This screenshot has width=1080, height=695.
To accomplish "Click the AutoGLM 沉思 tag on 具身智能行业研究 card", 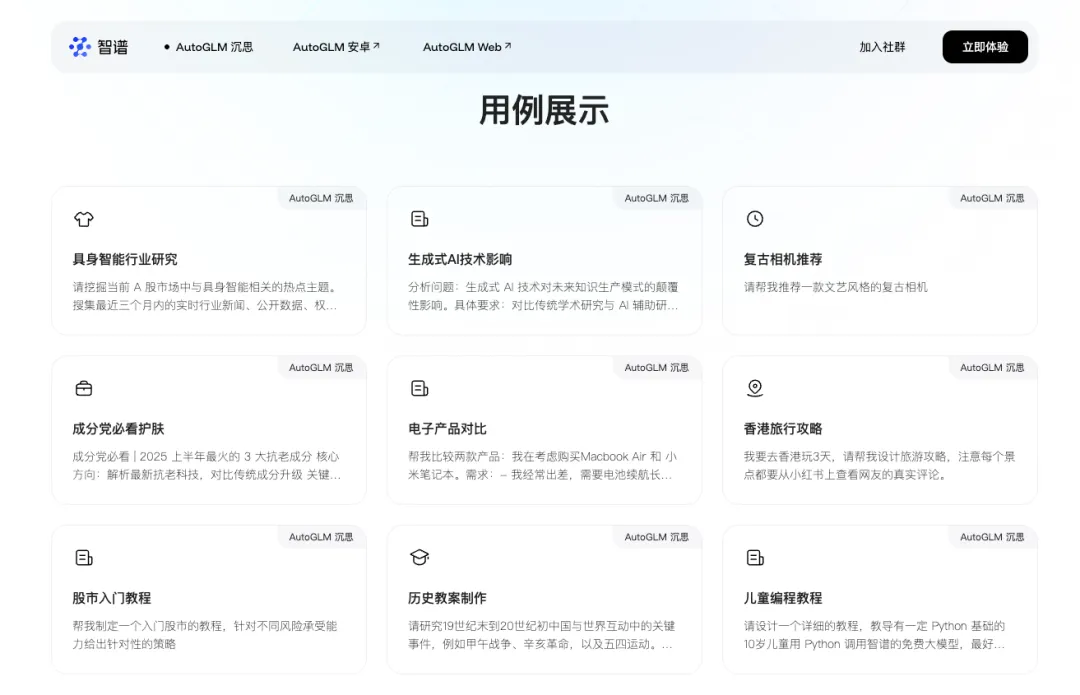I will [321, 198].
